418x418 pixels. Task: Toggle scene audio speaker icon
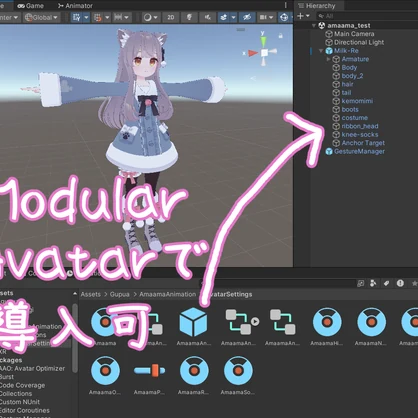[207, 17]
